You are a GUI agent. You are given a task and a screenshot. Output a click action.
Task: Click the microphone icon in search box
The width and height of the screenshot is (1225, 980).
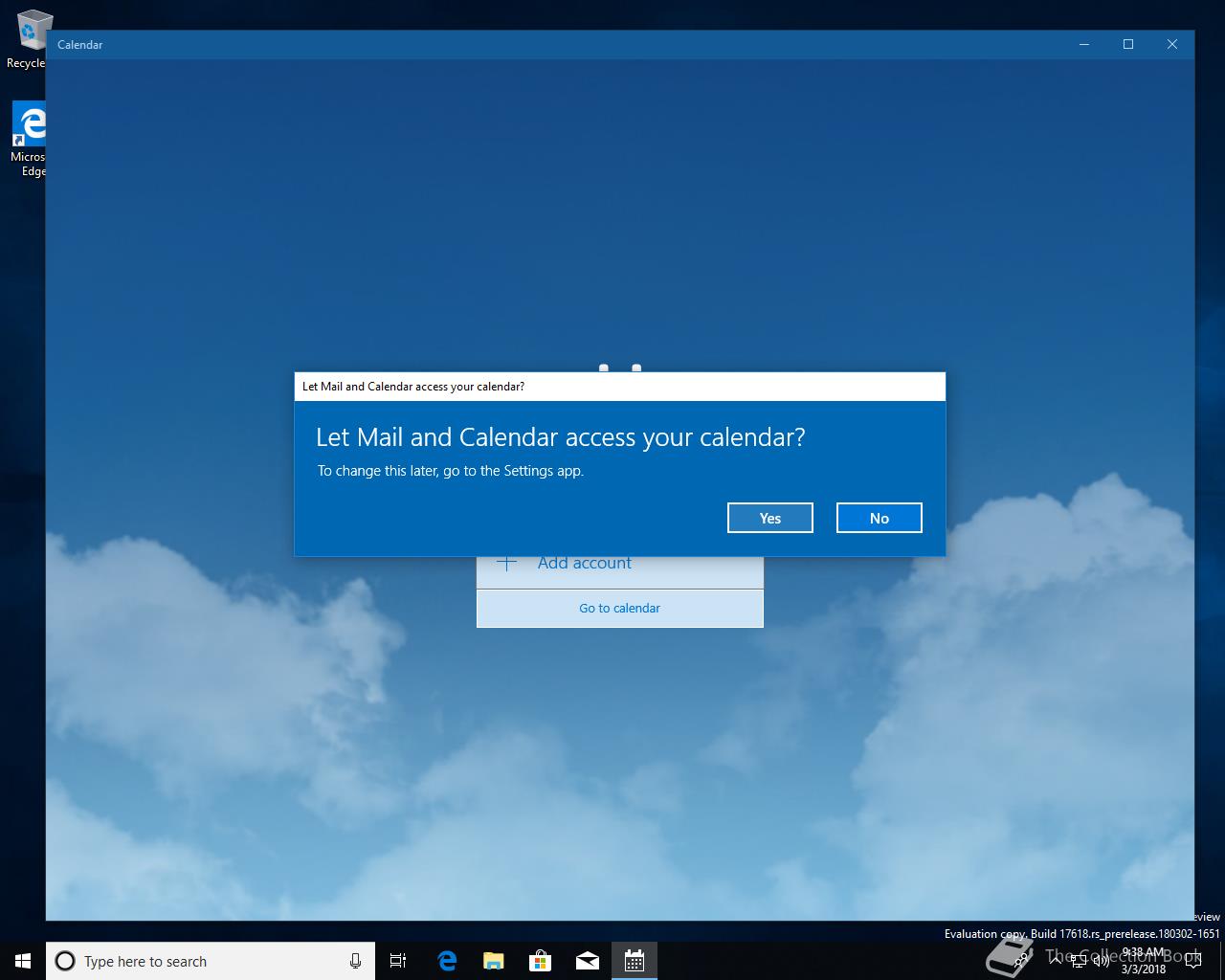click(x=355, y=961)
